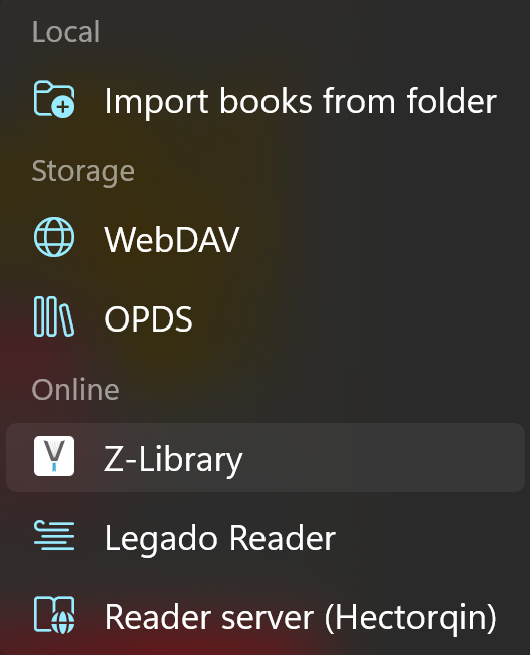530x655 pixels.
Task: Select the plus badge on the folder icon
Action: 63,108
